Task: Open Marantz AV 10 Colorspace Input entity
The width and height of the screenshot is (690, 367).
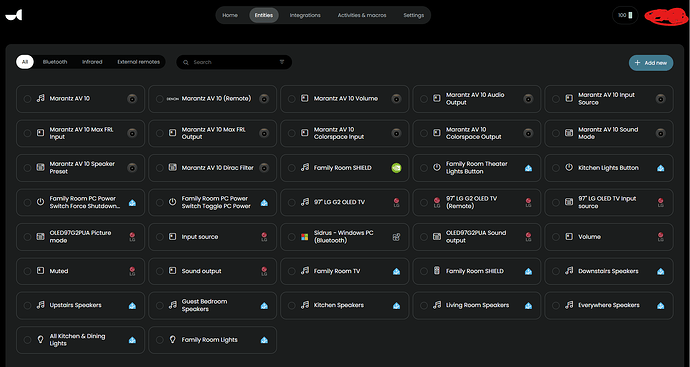Action: pos(345,133)
